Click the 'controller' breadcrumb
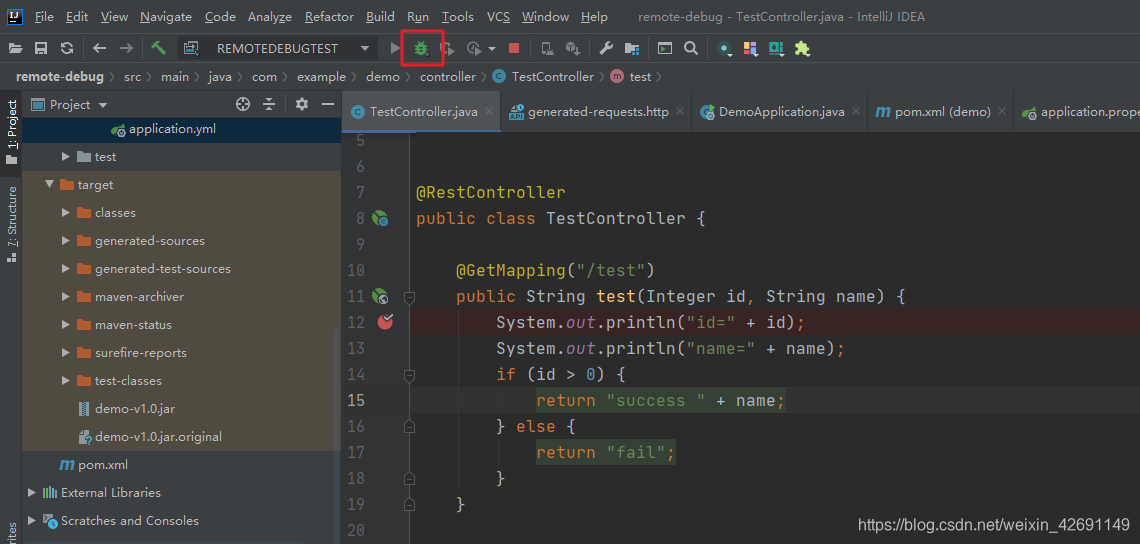This screenshot has height=544, width=1140. click(447, 76)
